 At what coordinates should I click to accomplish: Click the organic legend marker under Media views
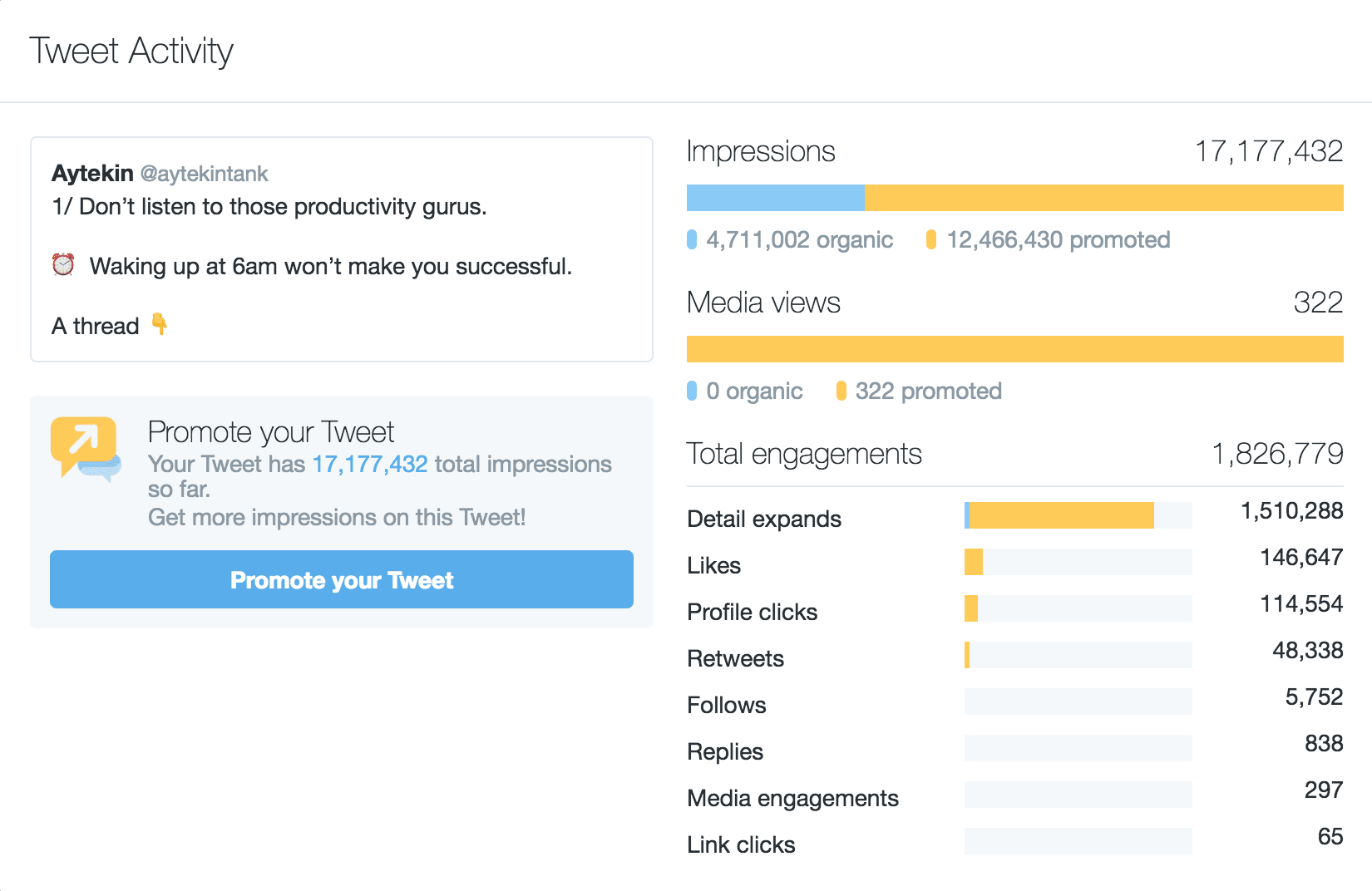point(692,391)
